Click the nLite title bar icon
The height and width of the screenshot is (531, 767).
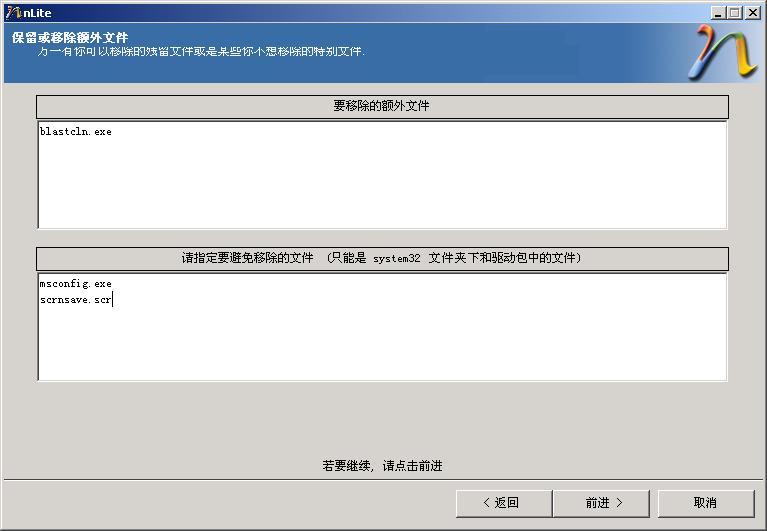pos(13,13)
